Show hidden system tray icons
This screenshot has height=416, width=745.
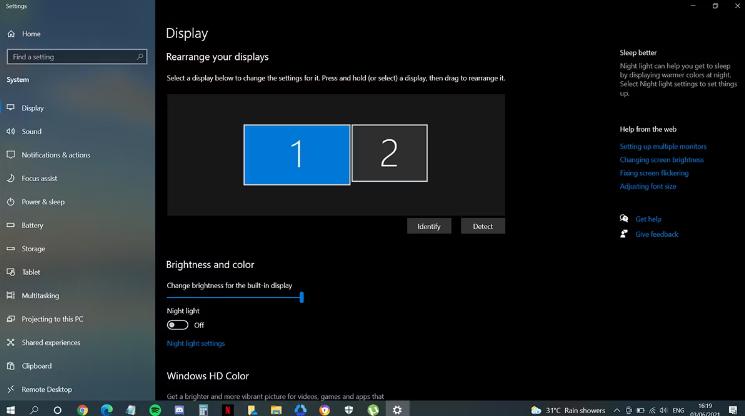616,410
